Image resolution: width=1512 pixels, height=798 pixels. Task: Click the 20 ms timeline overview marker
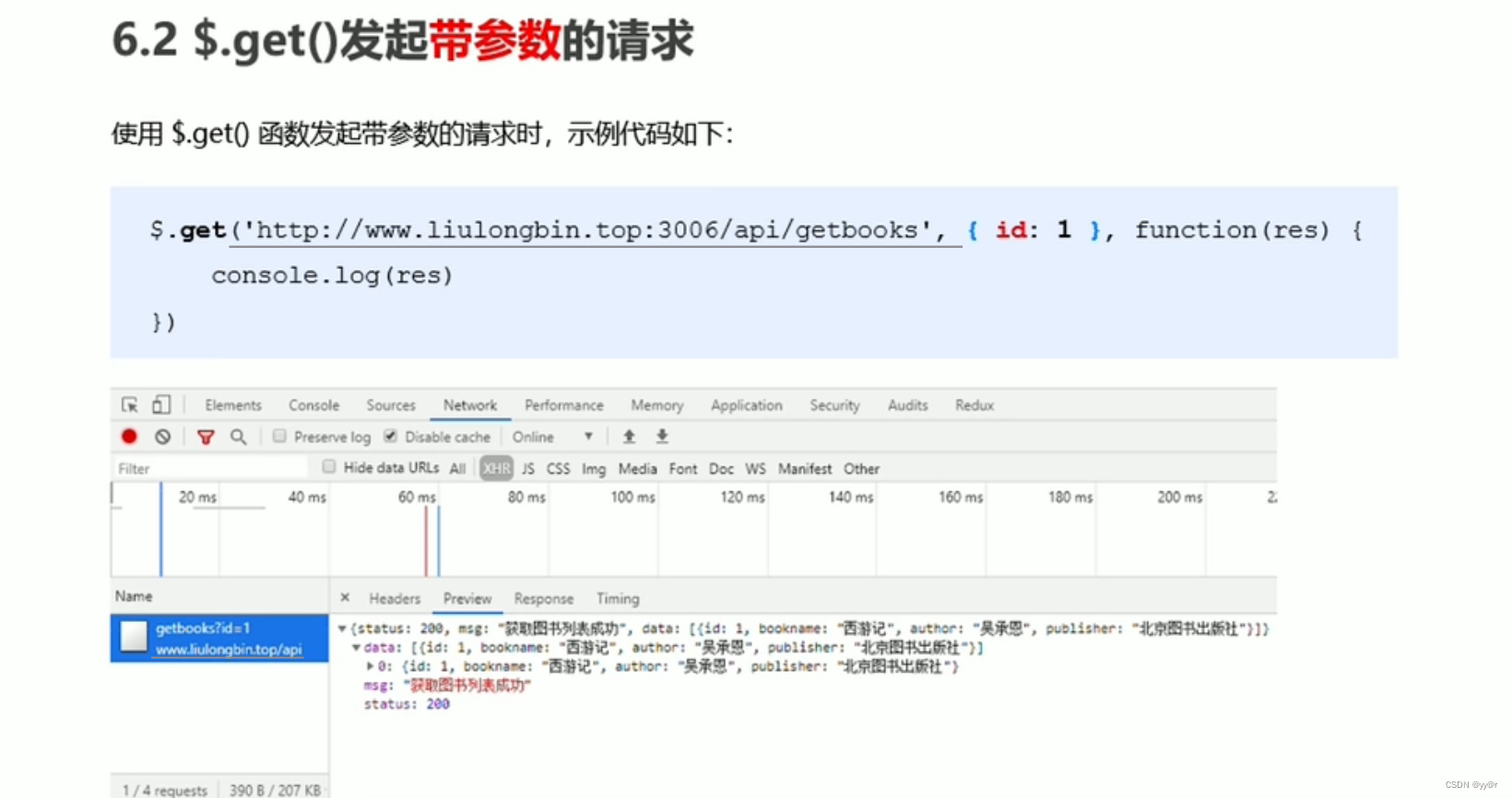click(x=197, y=498)
